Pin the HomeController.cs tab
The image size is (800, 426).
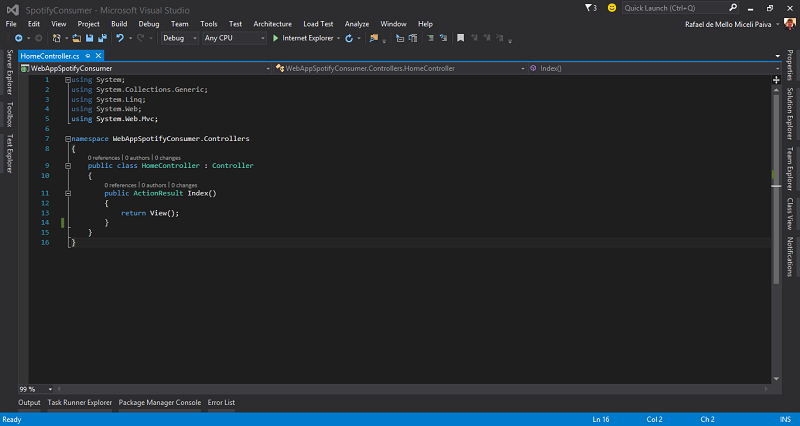tap(89, 56)
